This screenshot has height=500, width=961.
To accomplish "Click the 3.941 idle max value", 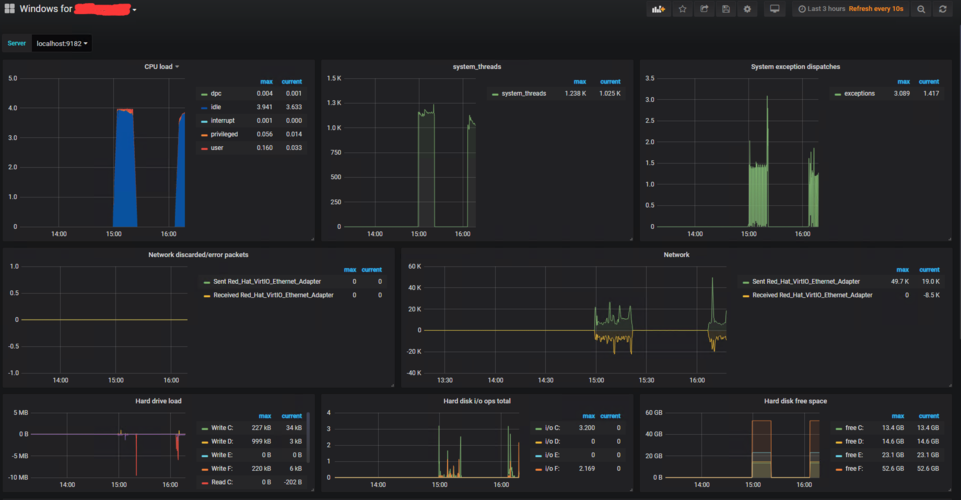I will [x=264, y=107].
